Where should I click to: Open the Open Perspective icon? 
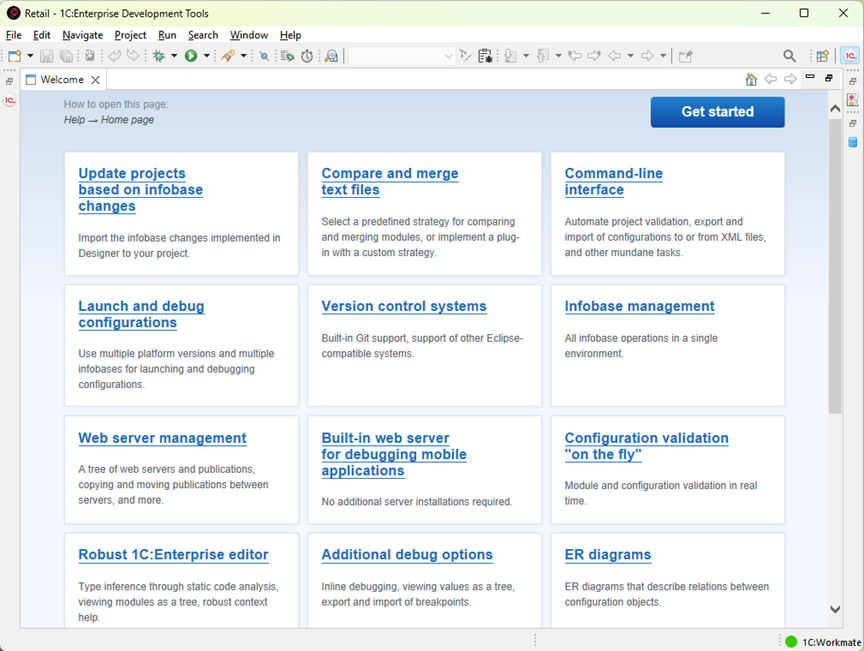[822, 56]
